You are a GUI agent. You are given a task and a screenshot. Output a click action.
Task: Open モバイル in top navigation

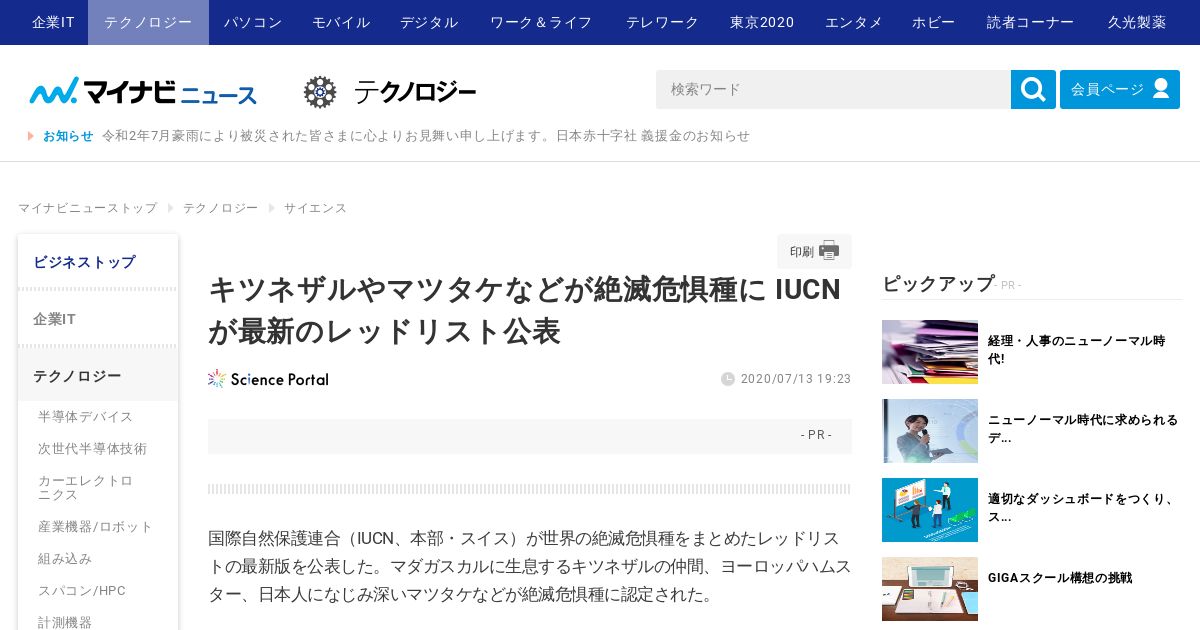[x=341, y=22]
